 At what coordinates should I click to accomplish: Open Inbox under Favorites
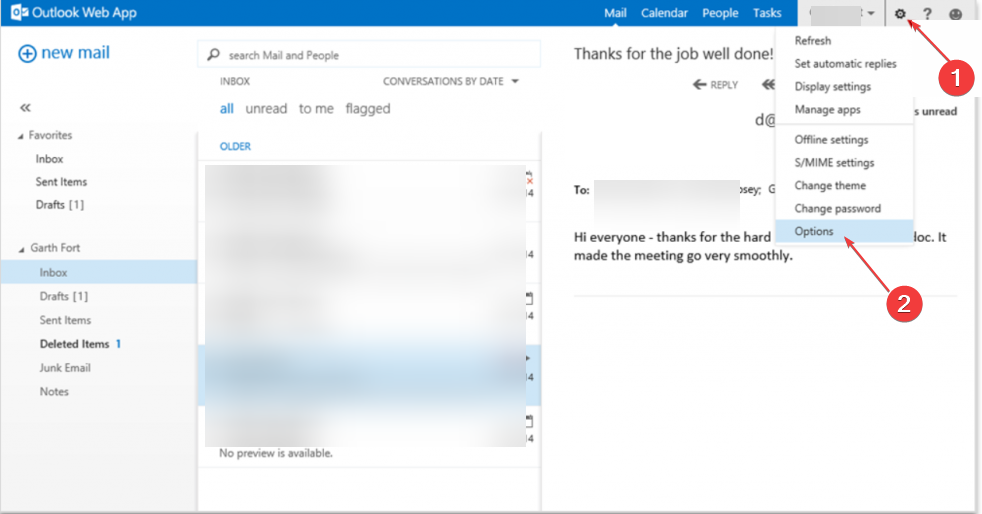(x=49, y=159)
